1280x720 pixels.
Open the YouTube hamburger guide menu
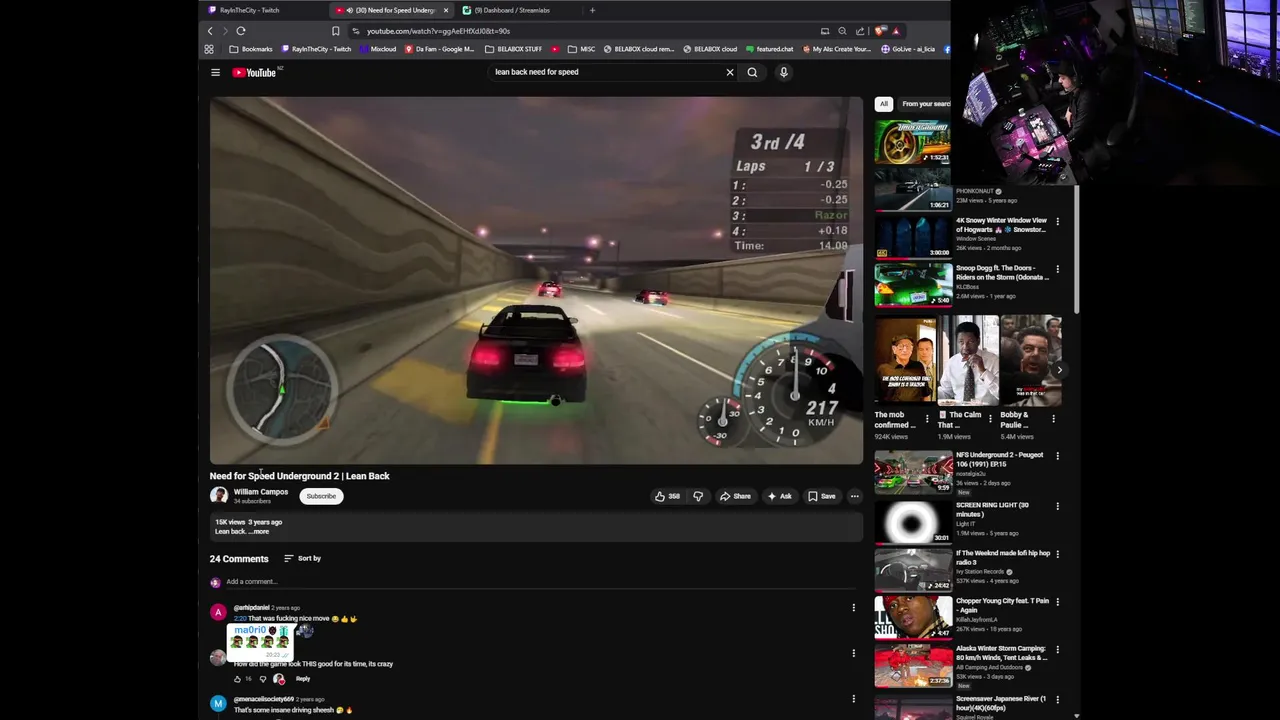[215, 72]
